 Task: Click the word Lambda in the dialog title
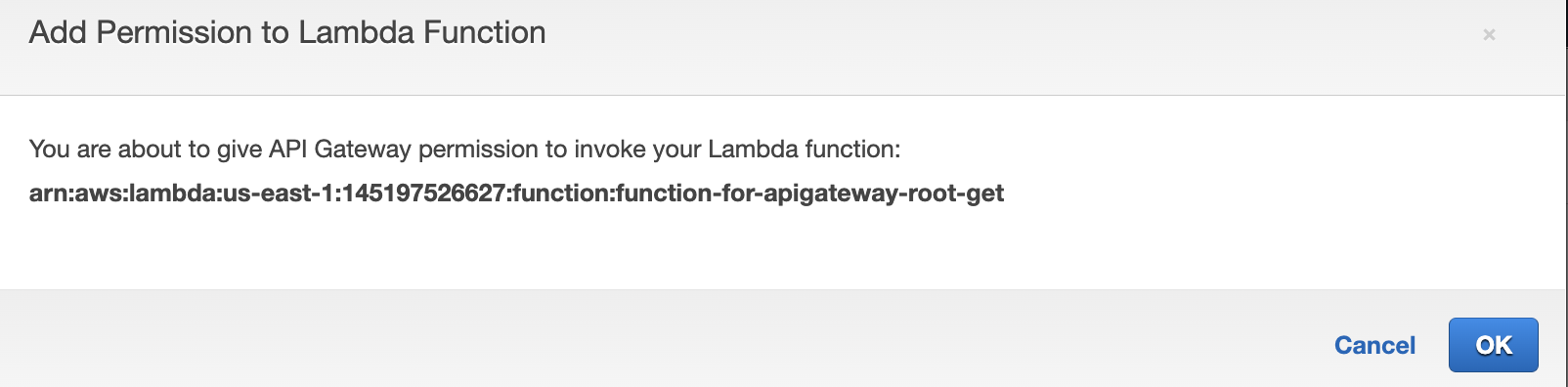tap(357, 32)
